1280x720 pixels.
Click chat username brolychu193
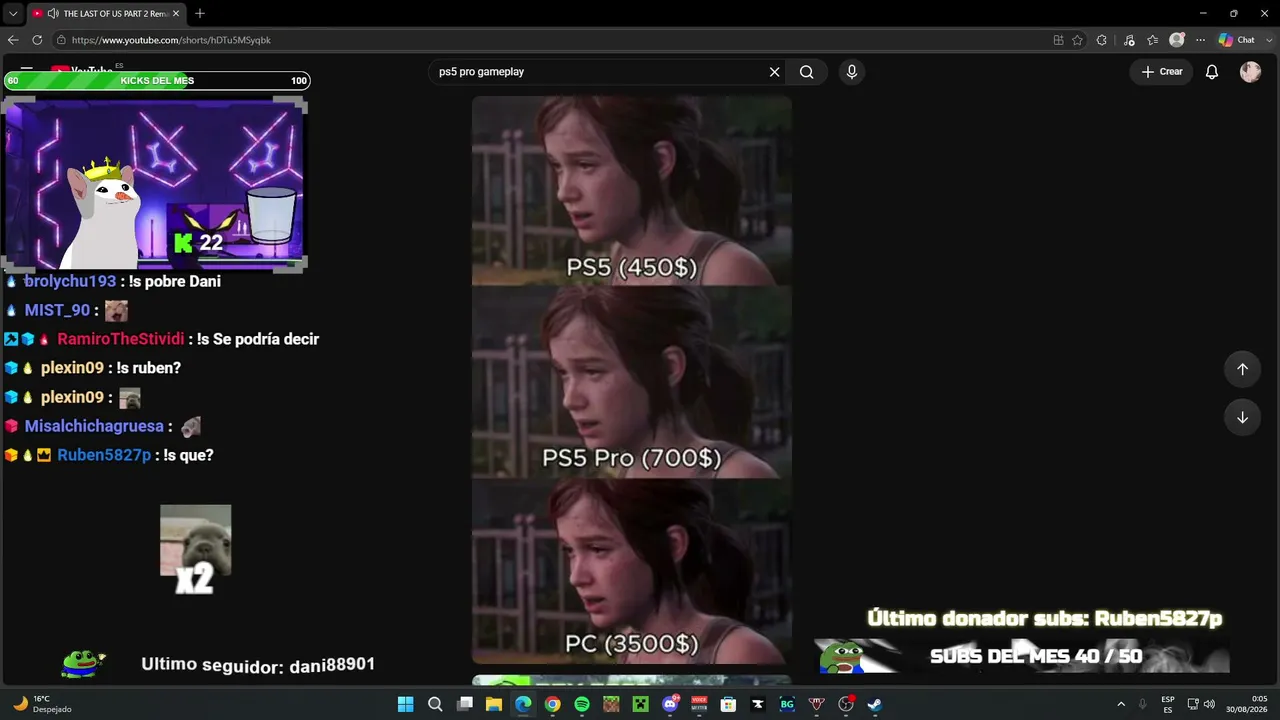point(70,282)
